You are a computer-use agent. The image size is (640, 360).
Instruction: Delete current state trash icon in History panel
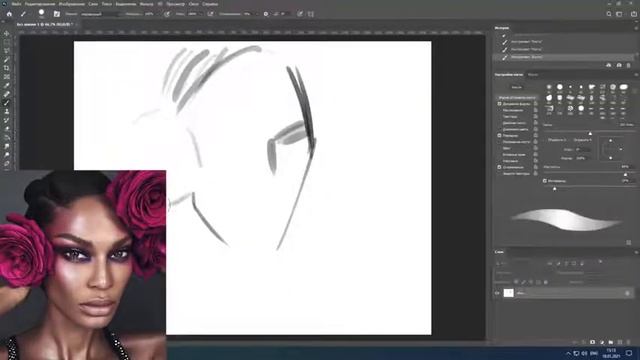[629, 65]
